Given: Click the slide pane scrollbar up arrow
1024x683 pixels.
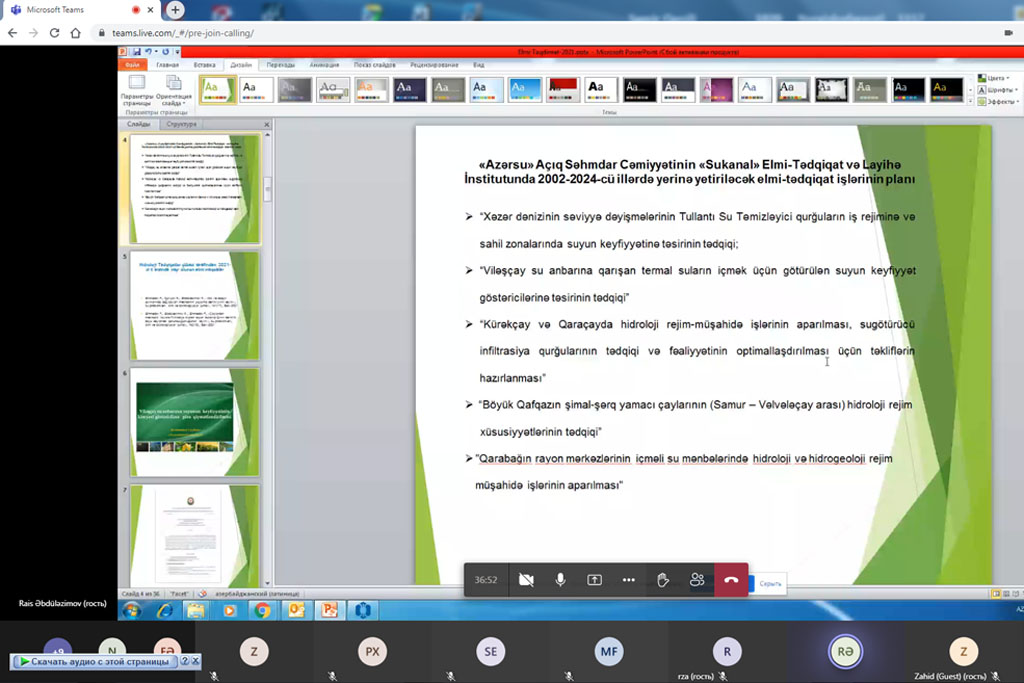Looking at the screenshot, I should coord(267,135).
